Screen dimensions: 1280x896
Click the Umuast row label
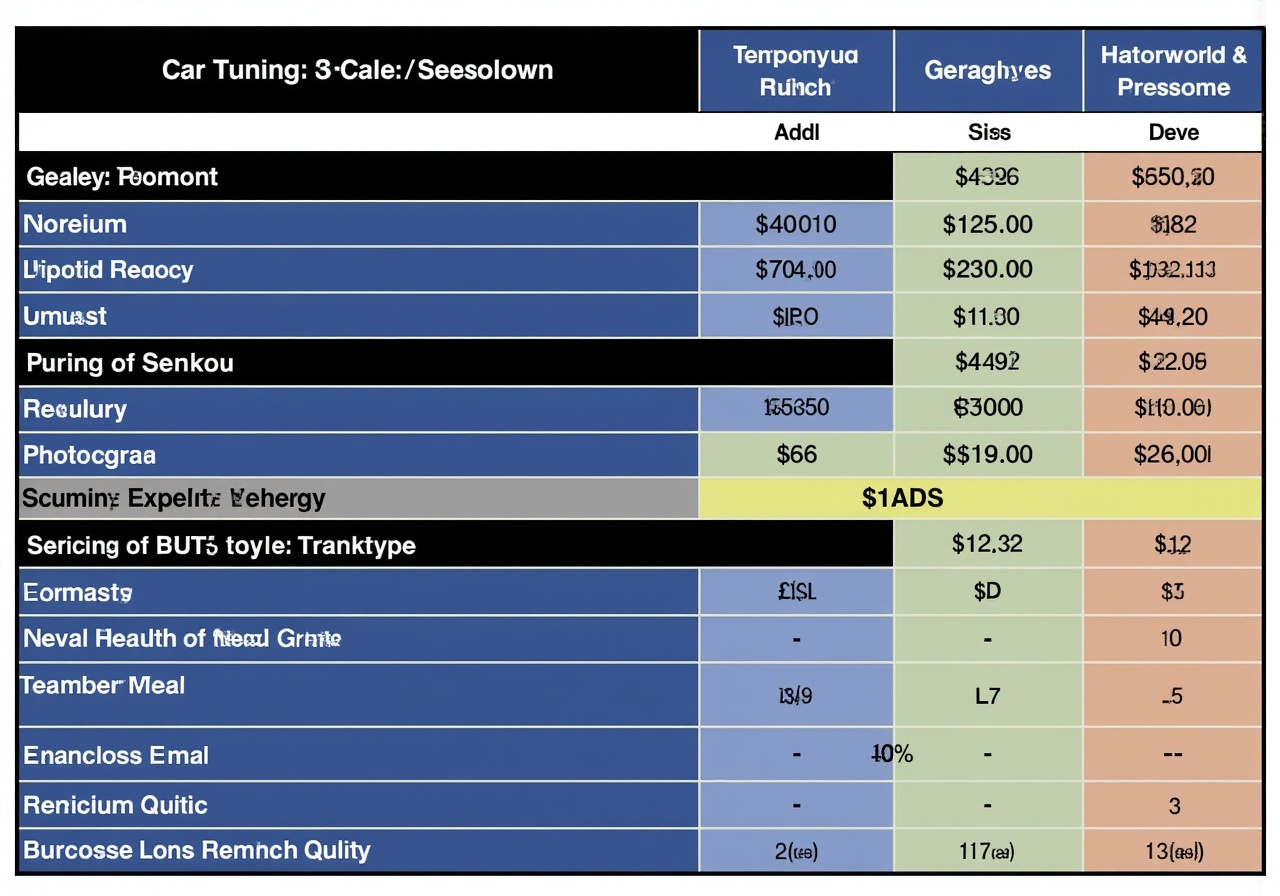coord(65,316)
